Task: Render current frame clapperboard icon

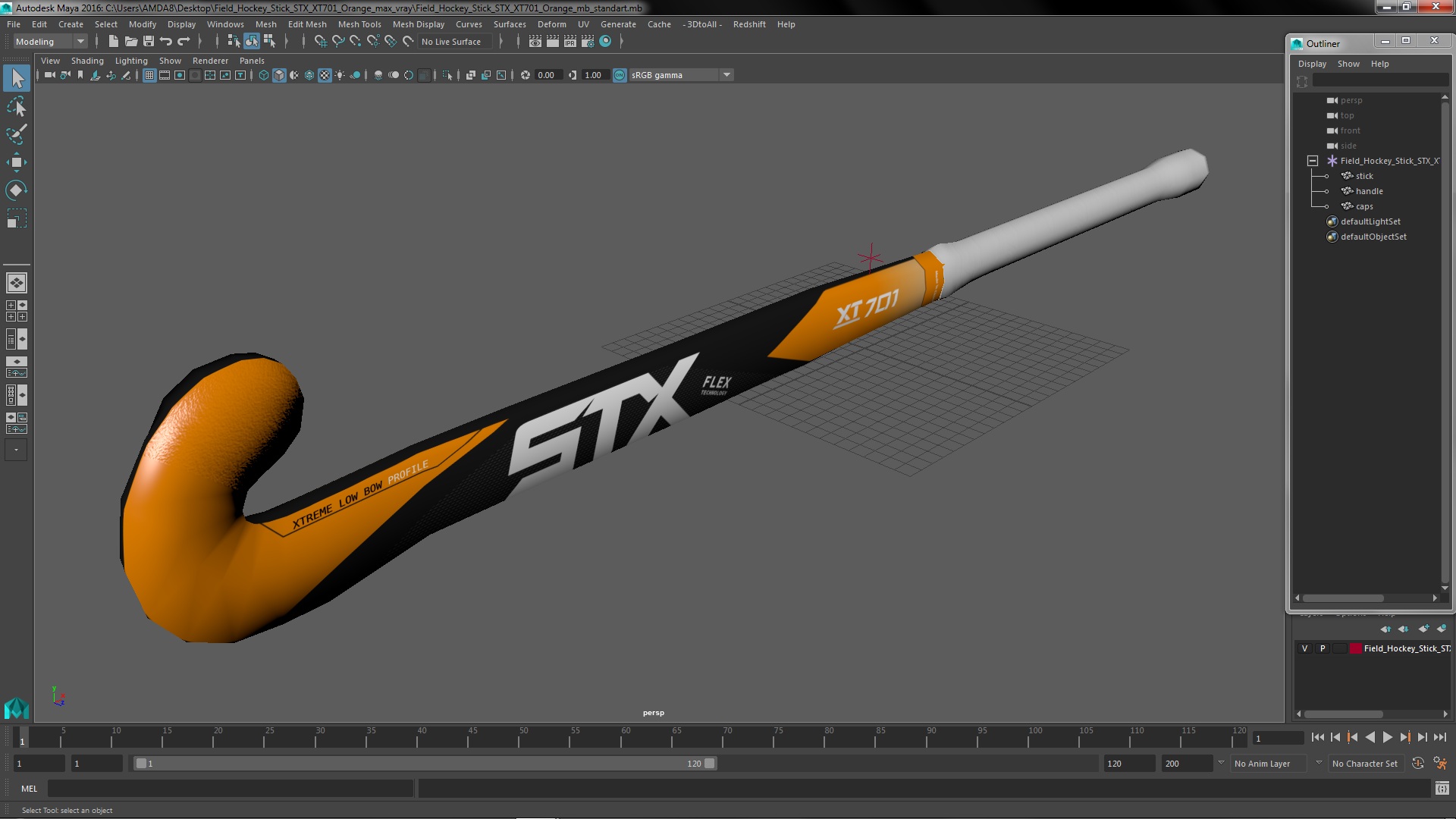Action: pos(553,42)
